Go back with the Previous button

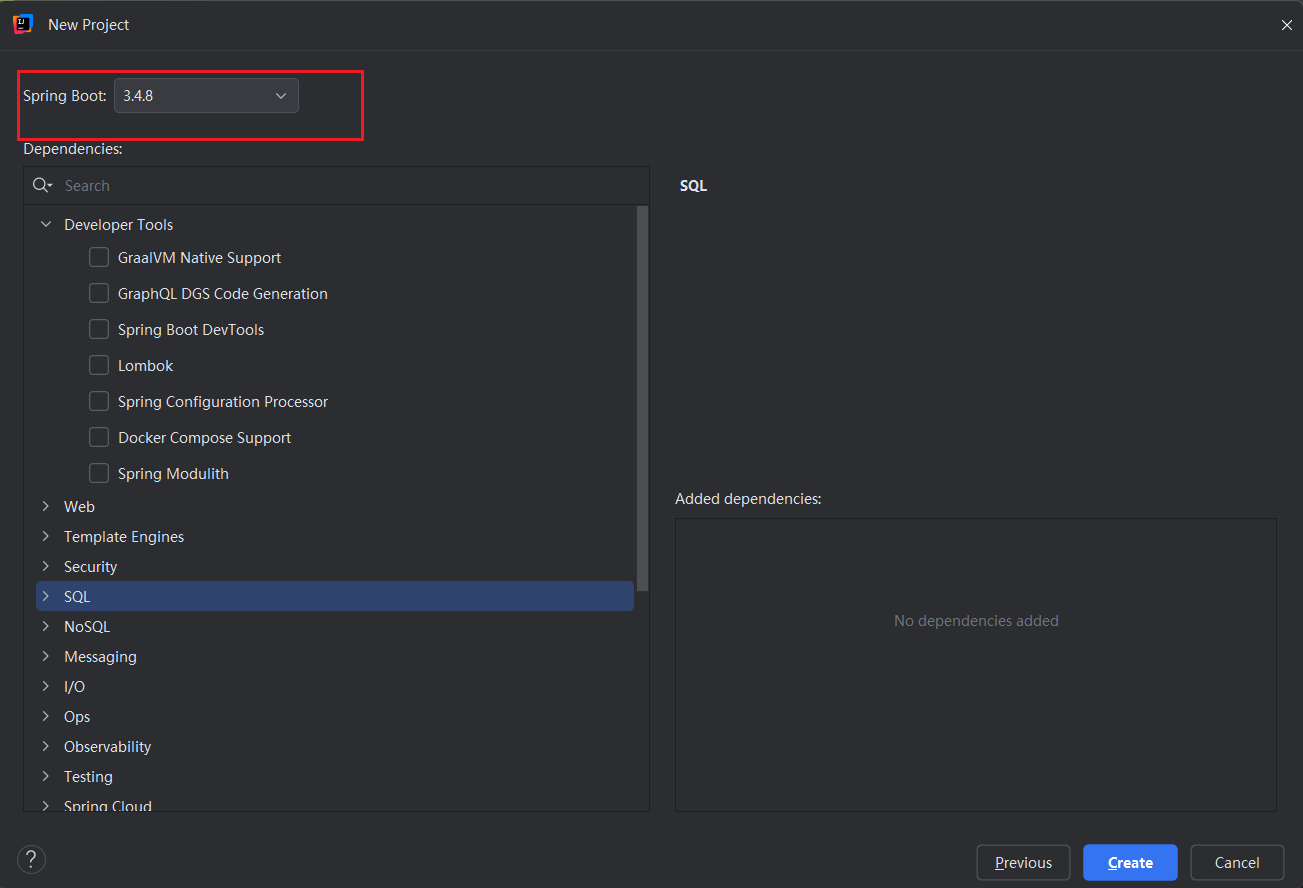(1023, 862)
